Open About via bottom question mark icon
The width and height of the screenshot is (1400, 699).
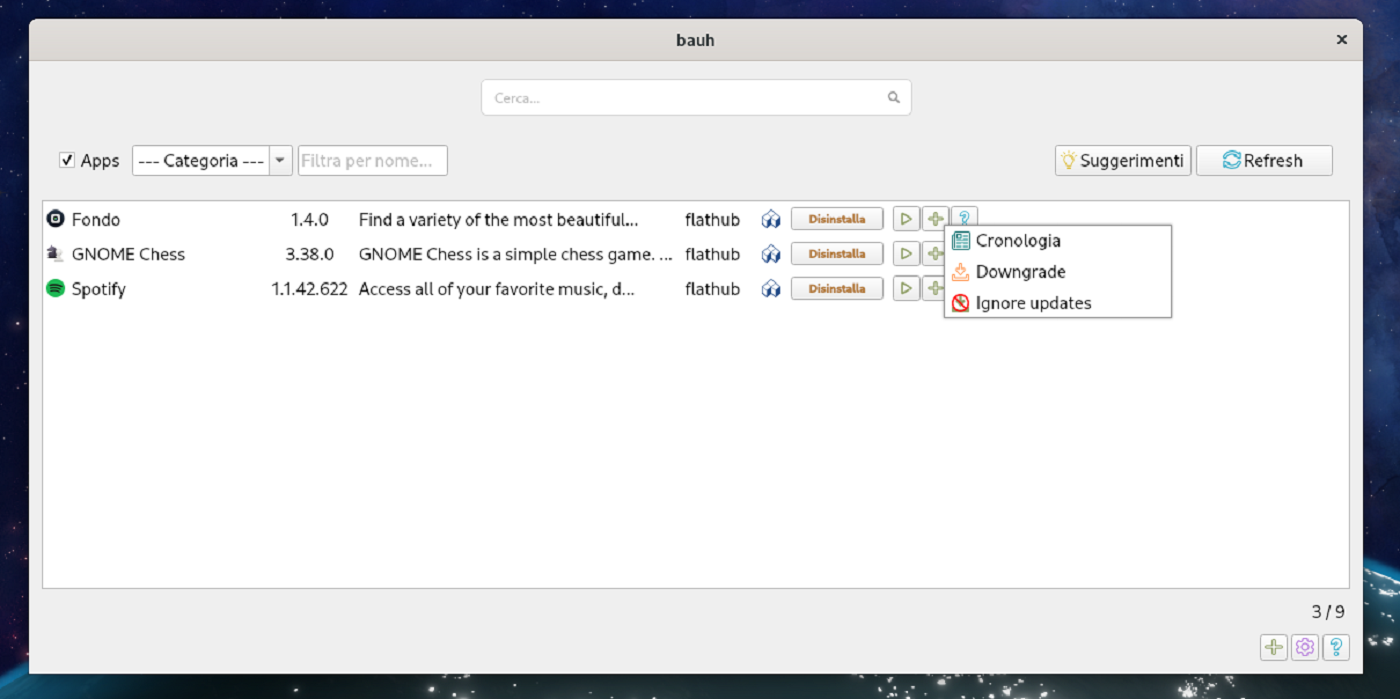pos(1336,647)
